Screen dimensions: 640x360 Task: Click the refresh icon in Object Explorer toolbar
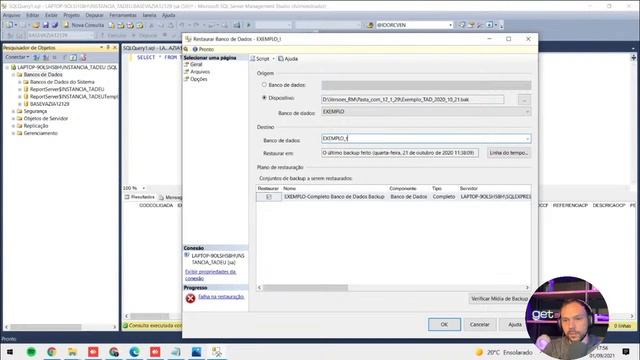pyautogui.click(x=73, y=58)
